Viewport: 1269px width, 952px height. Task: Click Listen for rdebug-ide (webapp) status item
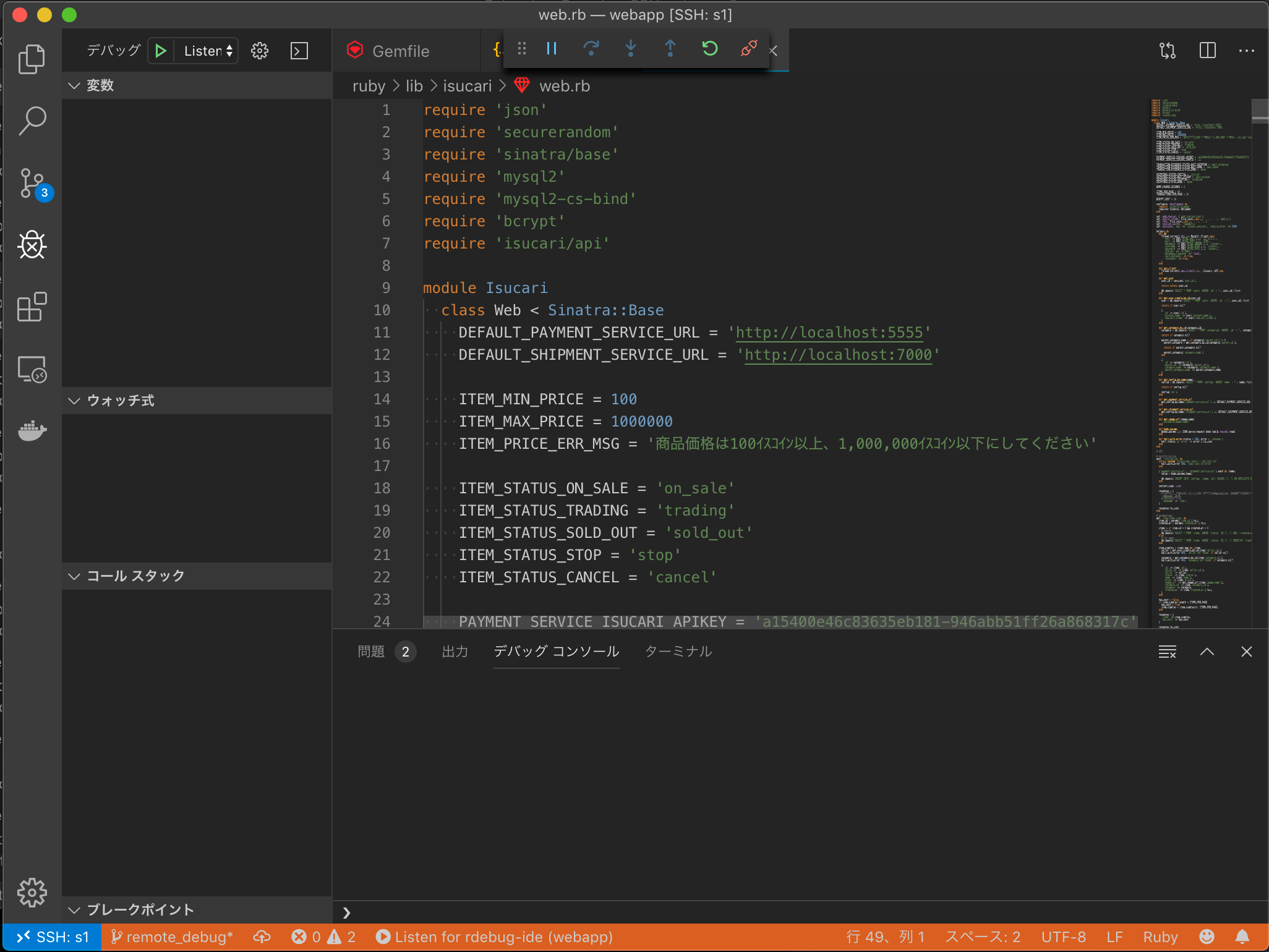coord(495,937)
